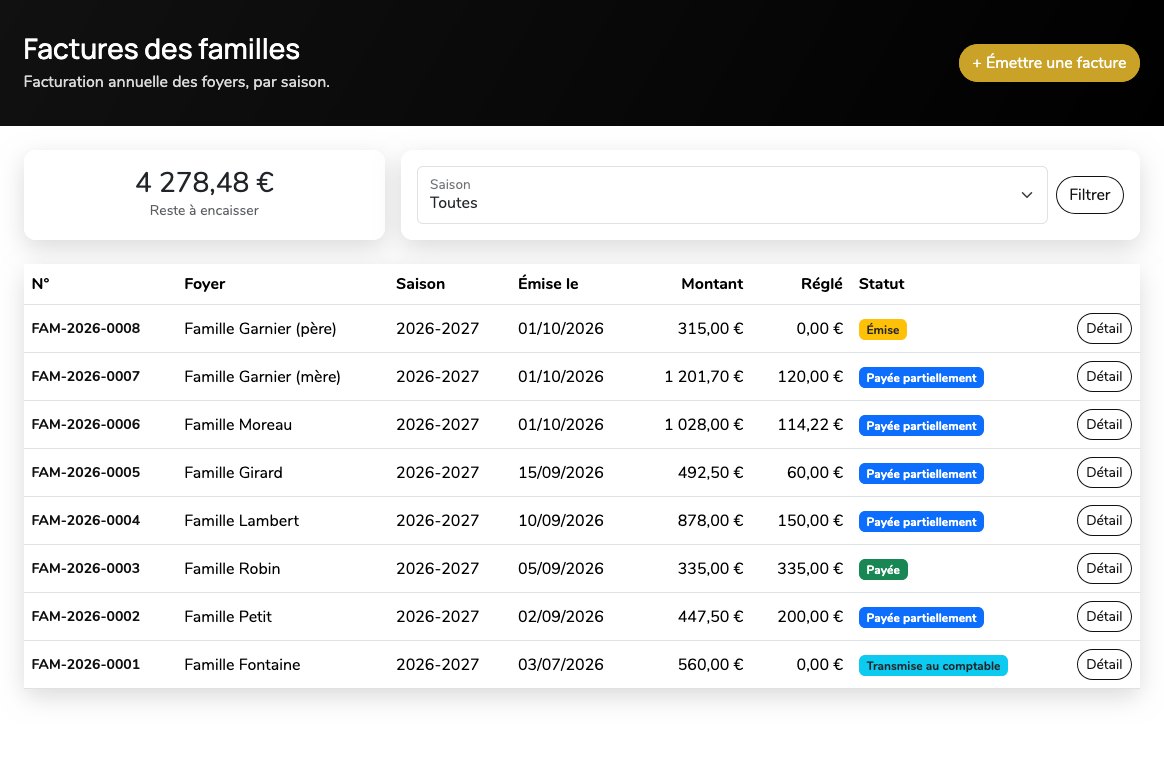Open Détail for Famille Petit
This screenshot has width=1164, height=761.
[1104, 616]
